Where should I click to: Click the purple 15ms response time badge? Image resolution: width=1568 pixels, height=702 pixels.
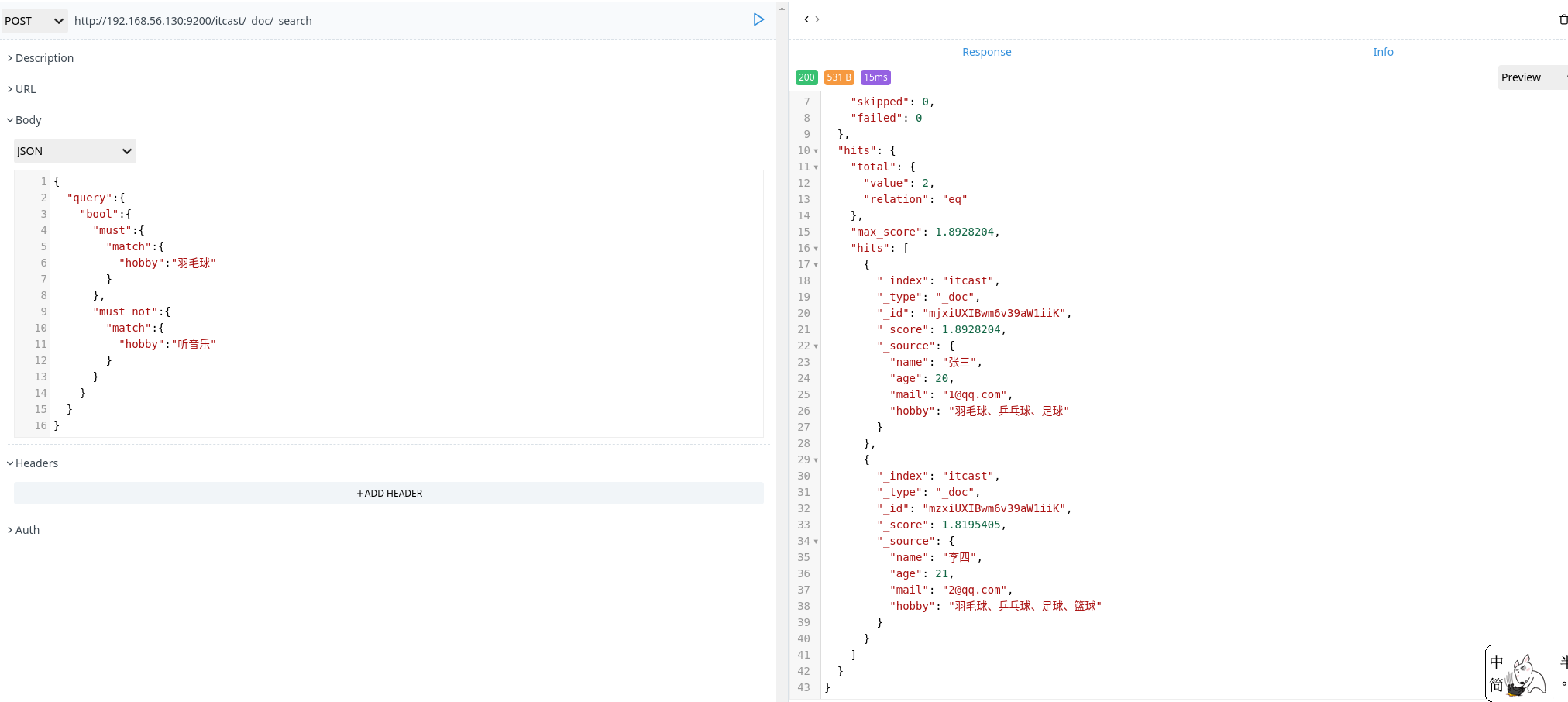pos(875,77)
